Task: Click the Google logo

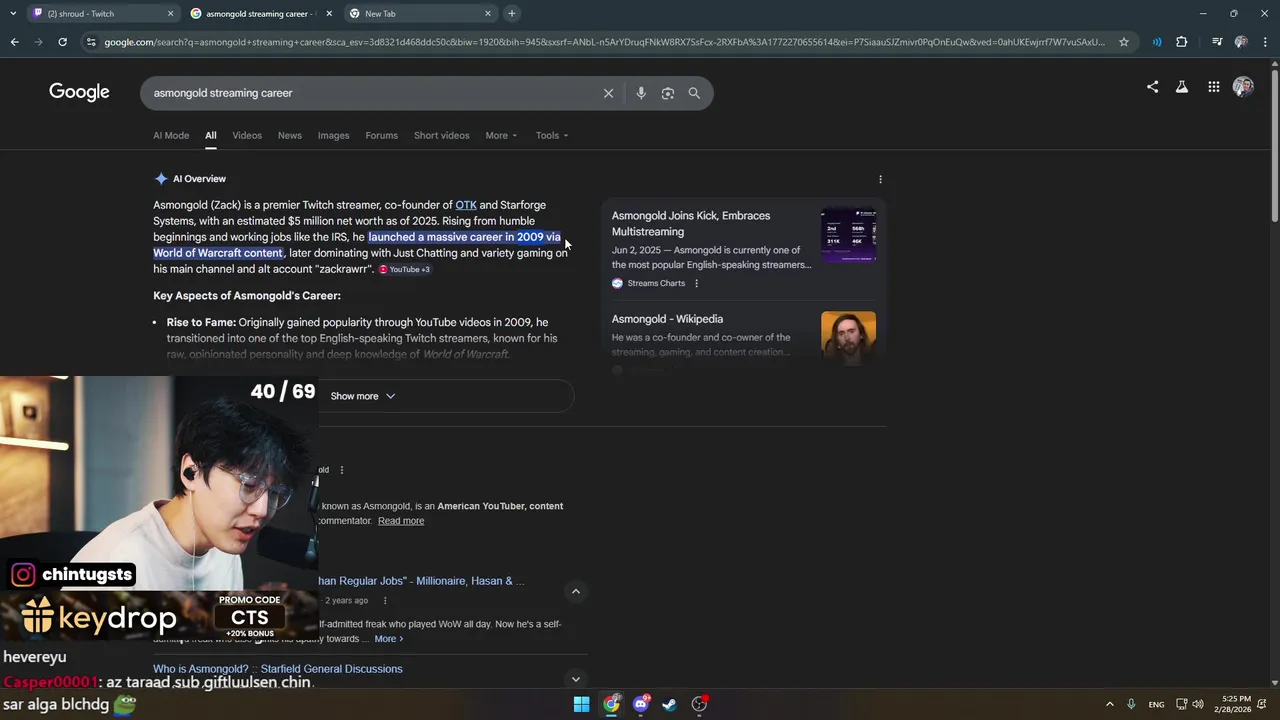Action: (79, 92)
